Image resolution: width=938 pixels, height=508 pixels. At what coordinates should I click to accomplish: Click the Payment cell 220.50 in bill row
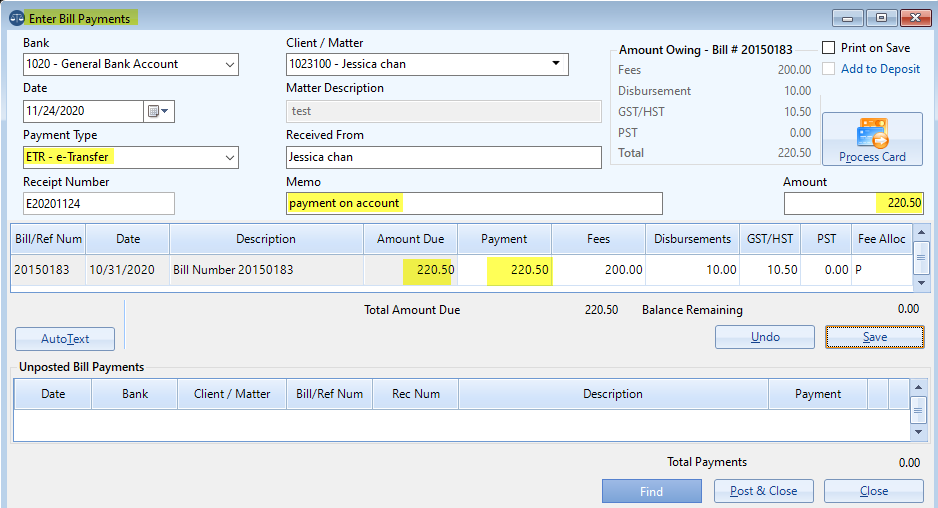coord(504,270)
